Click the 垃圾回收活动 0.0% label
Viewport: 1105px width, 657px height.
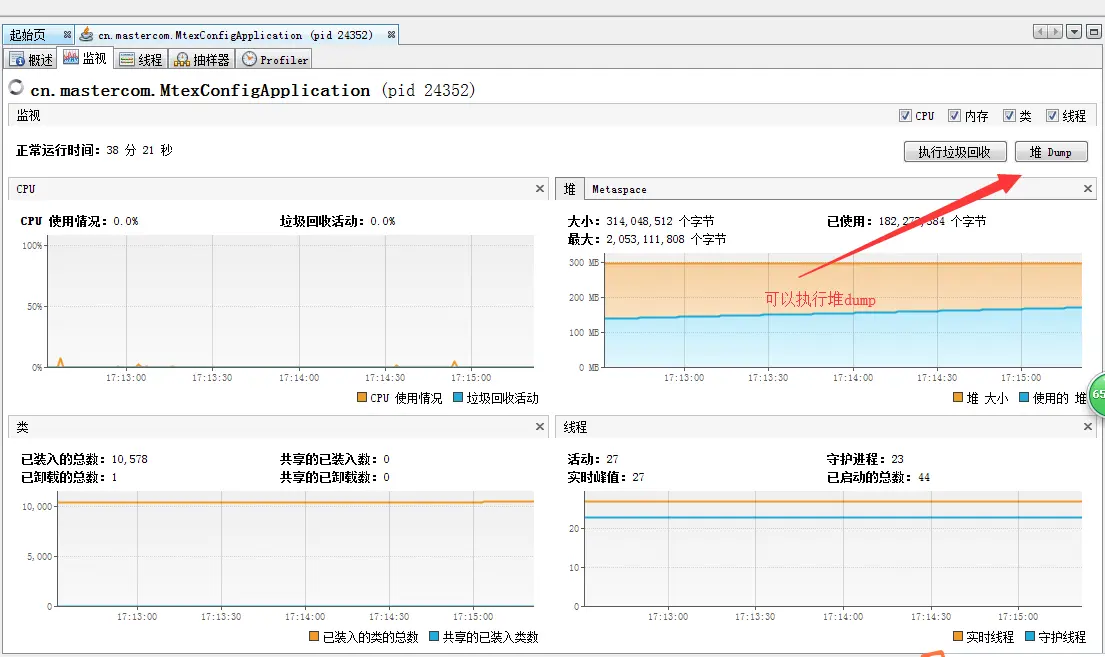pyautogui.click(x=338, y=221)
